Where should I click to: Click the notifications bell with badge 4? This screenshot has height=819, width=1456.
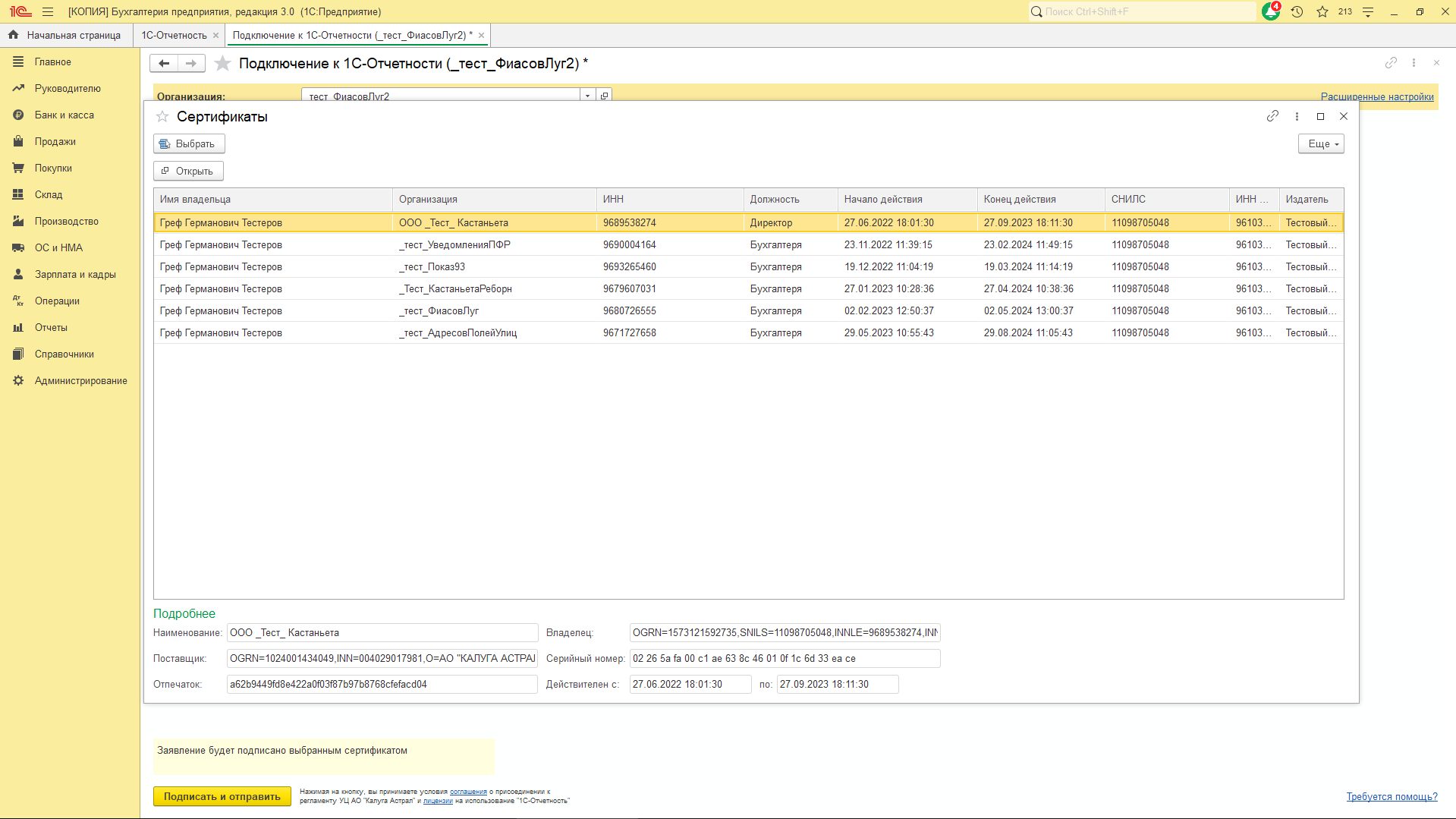tap(1270, 11)
